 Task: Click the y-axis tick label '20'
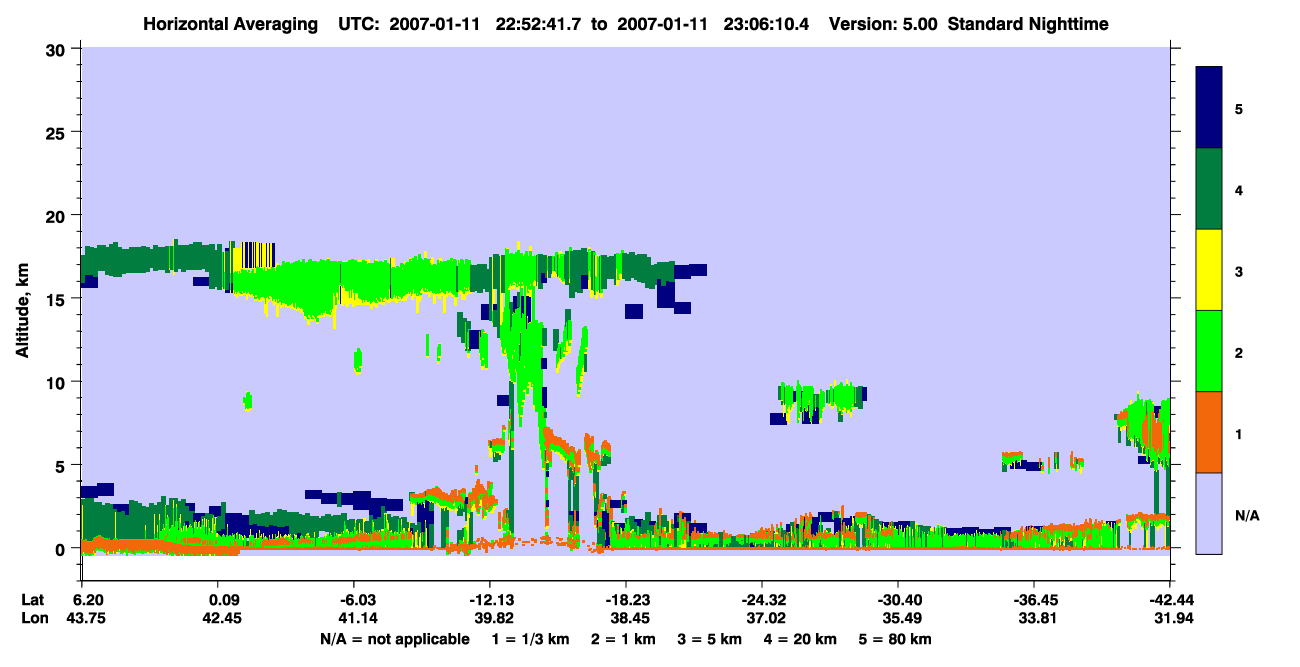[58, 216]
